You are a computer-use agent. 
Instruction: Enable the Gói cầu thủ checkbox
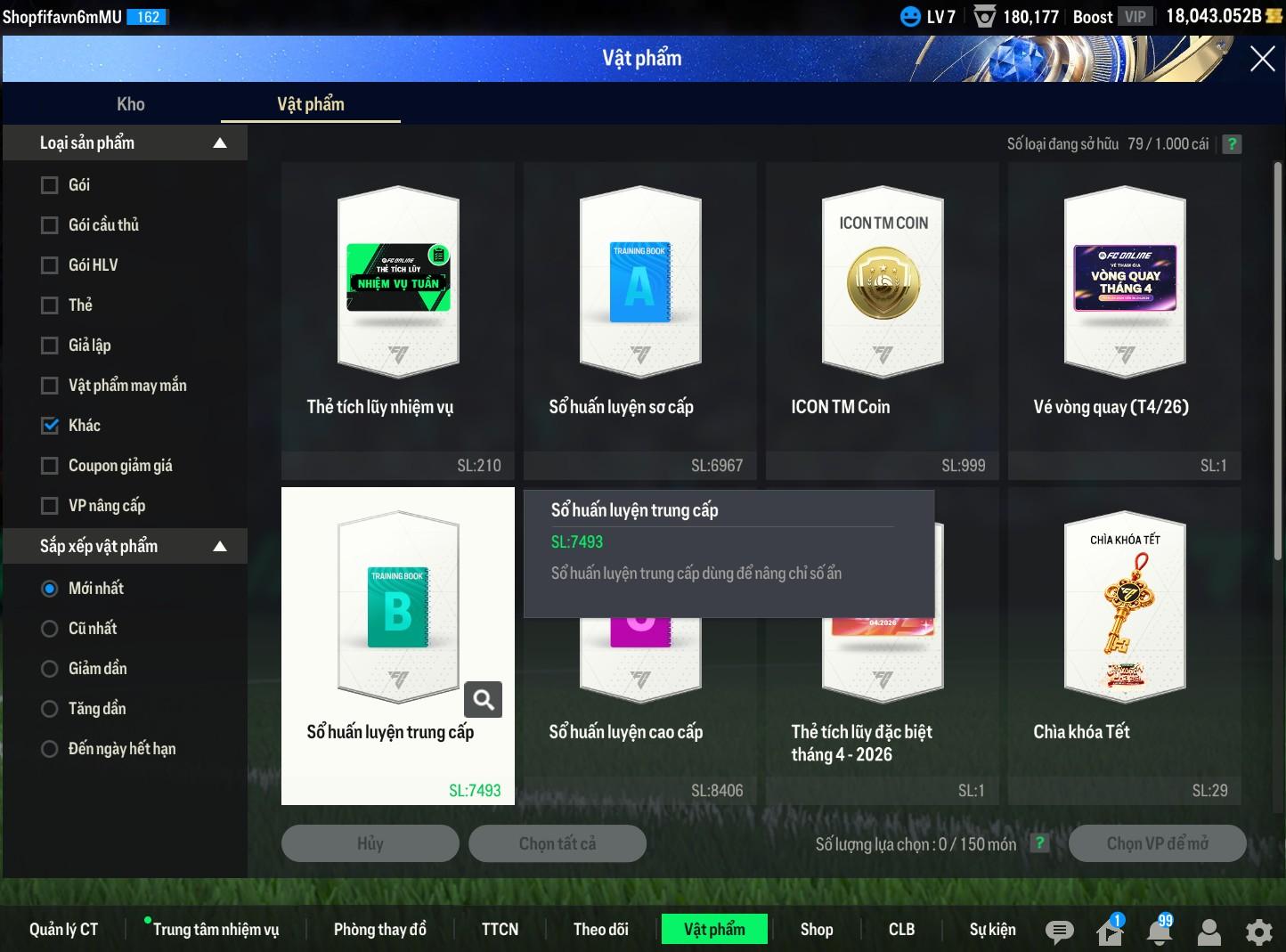point(50,225)
